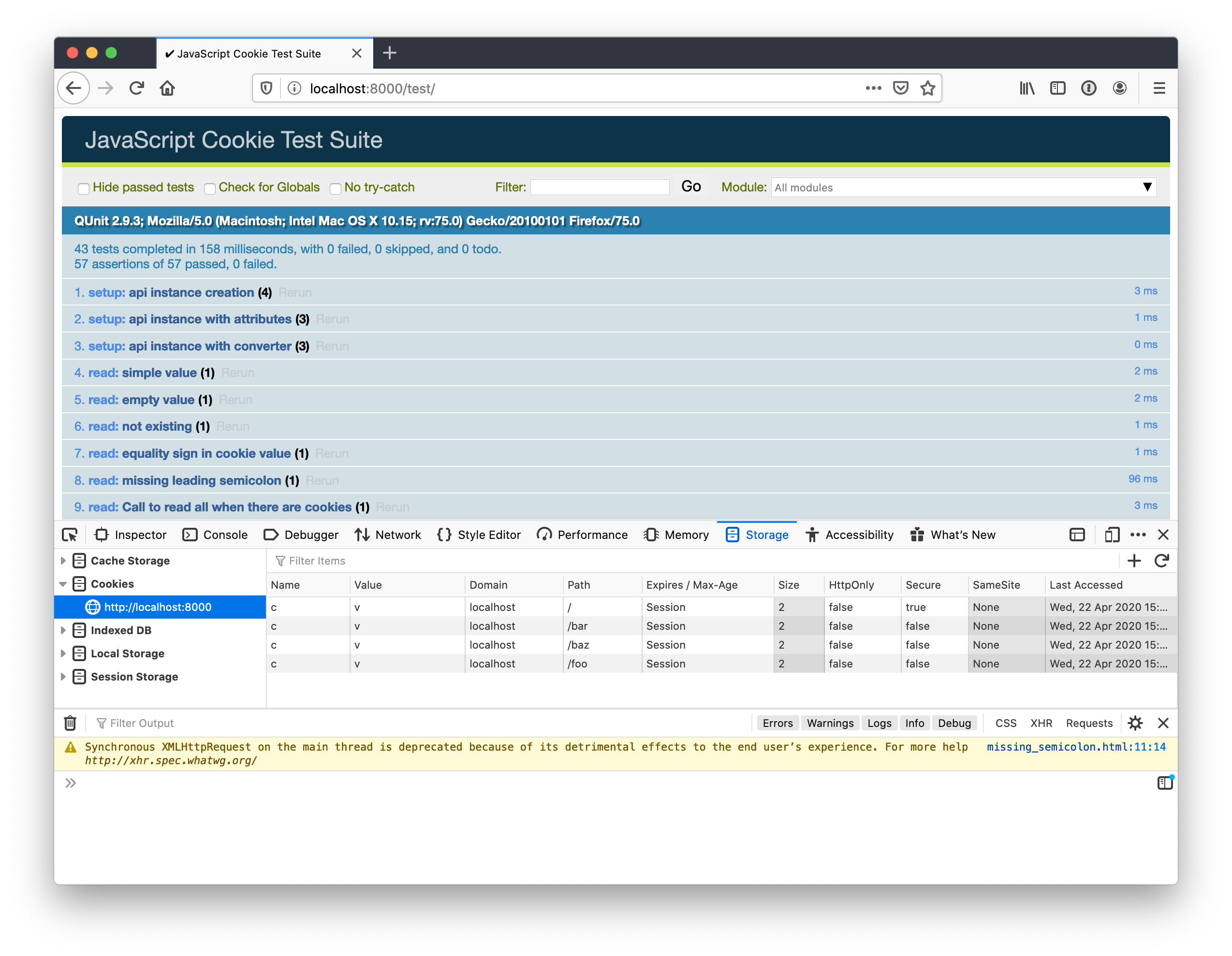Screen dimensions: 1232x956
Task: Add a new storage item with plus icon
Action: (x=1134, y=561)
